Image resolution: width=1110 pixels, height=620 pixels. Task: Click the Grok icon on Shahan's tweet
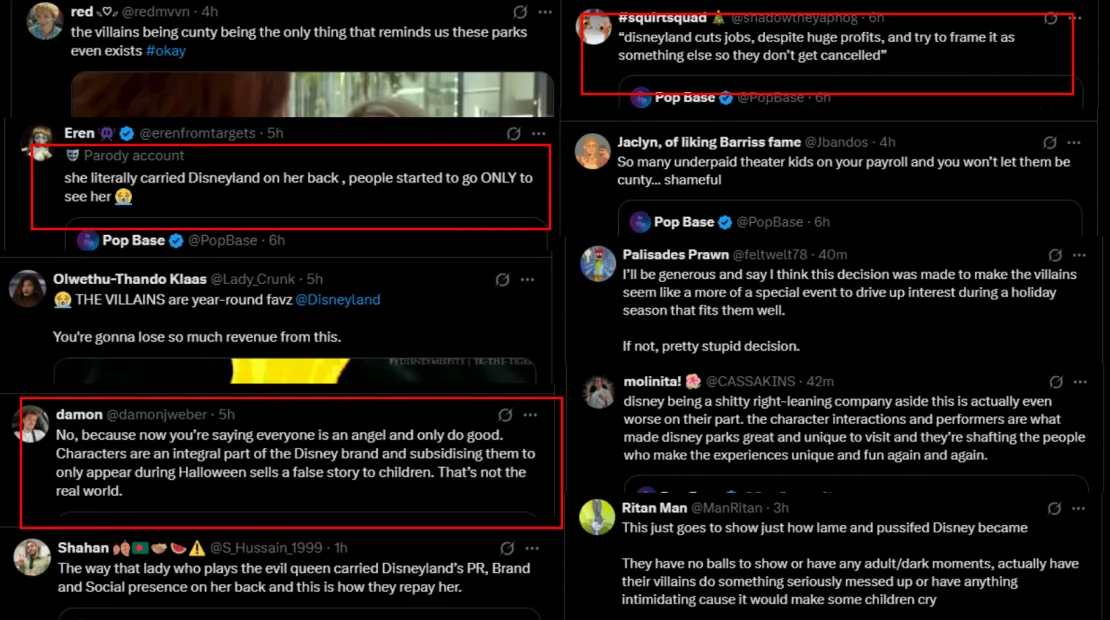(x=507, y=548)
